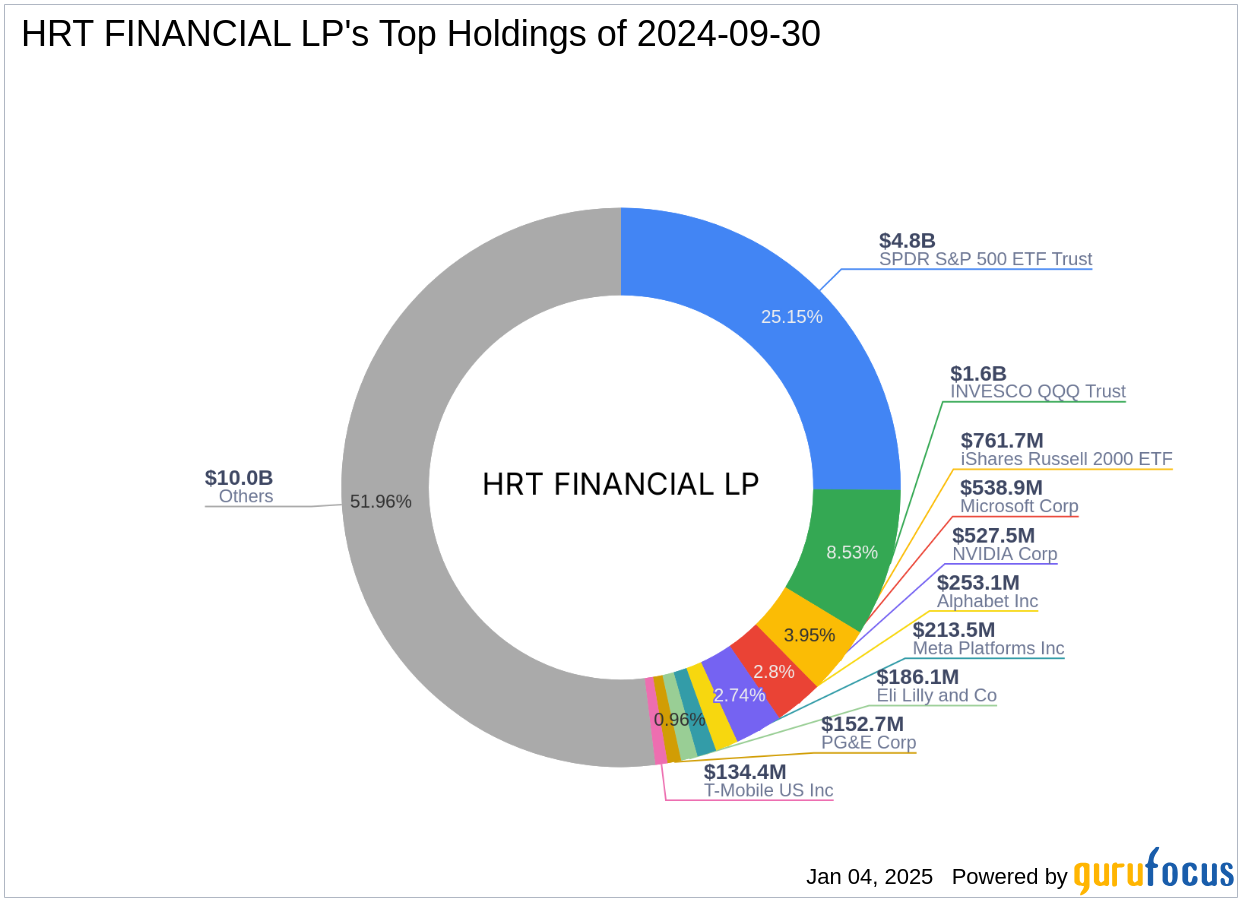Click the $4.8B value label

[x=907, y=240]
